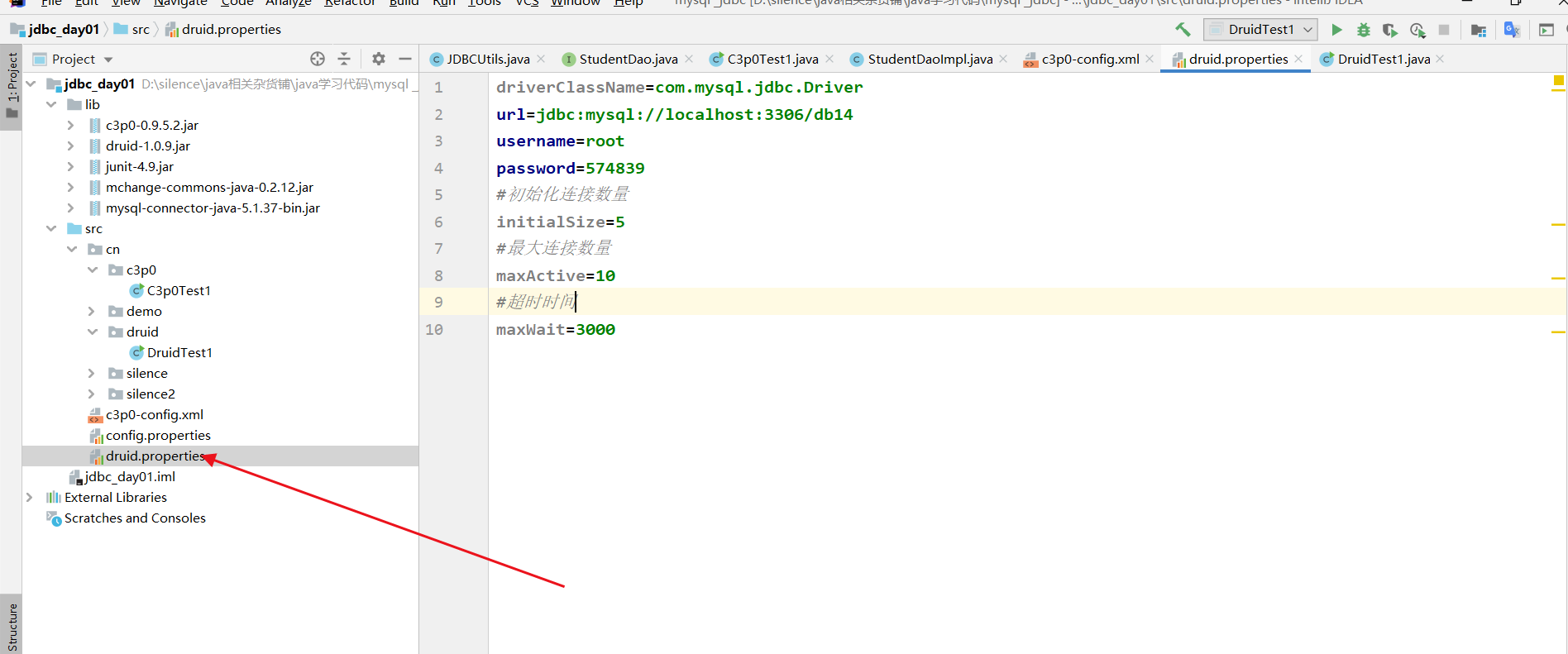
Task: Click the run anything window icon
Action: (1546, 30)
